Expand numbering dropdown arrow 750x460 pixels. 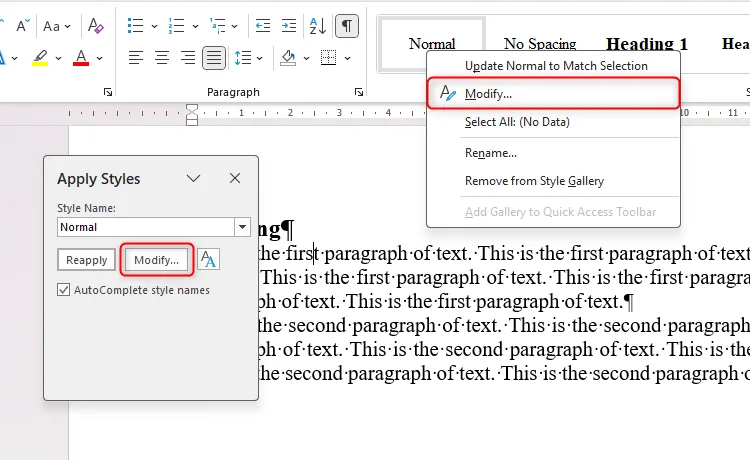(x=195, y=26)
